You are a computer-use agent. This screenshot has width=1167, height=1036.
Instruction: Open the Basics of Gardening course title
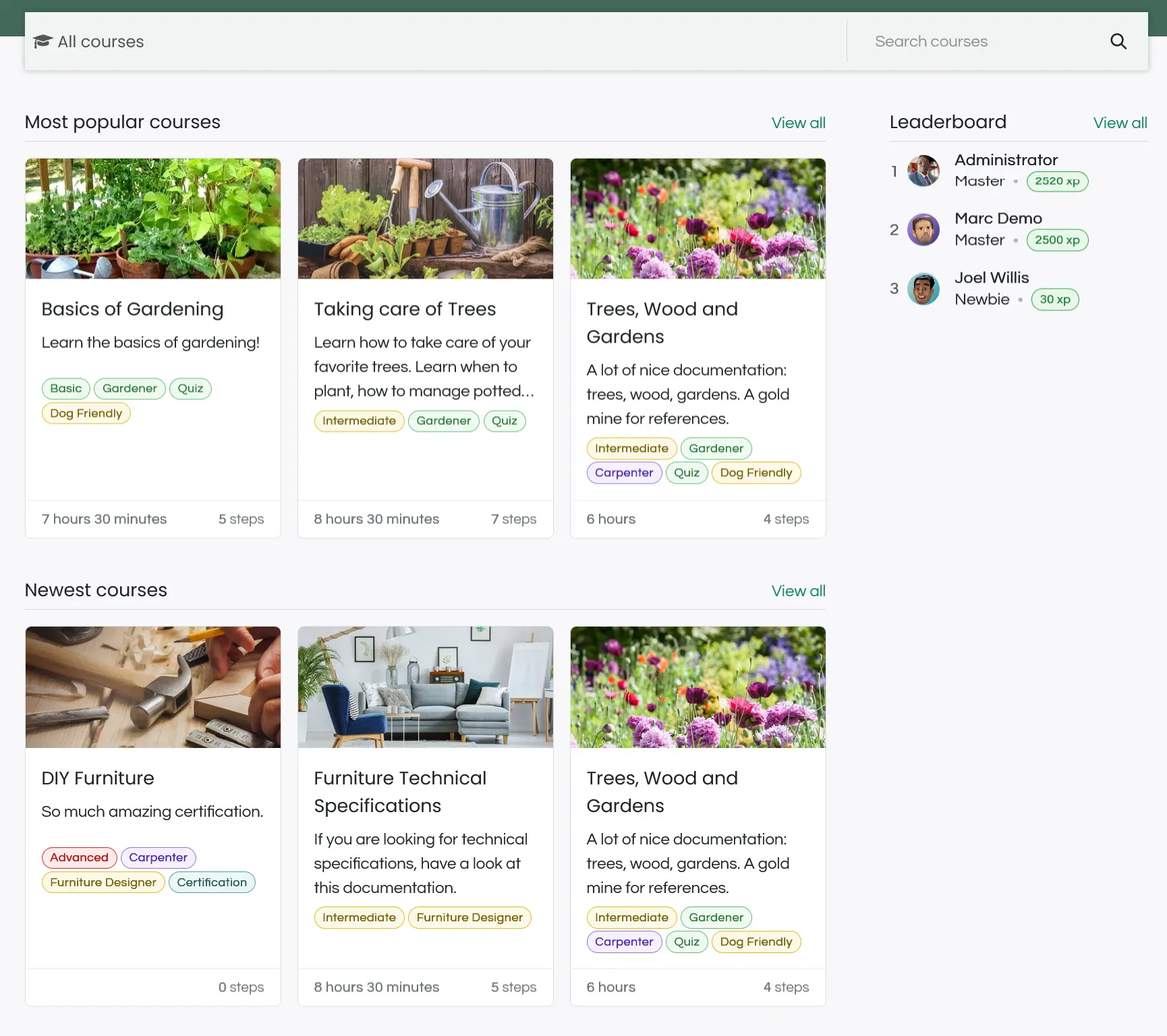coord(132,309)
